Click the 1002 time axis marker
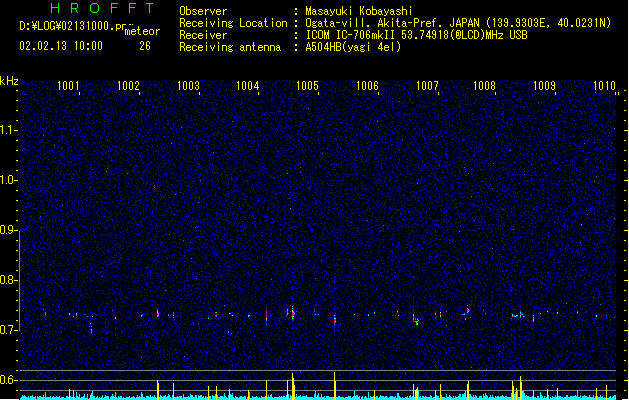 click(128, 85)
